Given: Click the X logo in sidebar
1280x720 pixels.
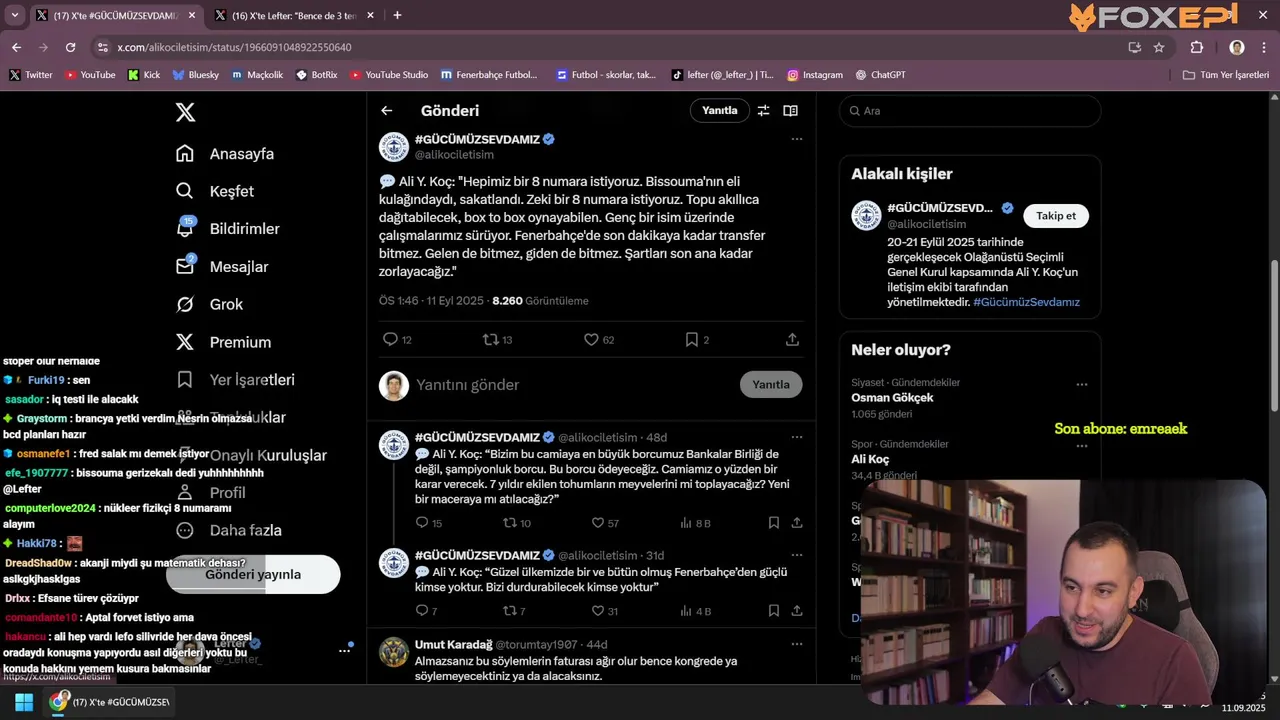Looking at the screenshot, I should 185,112.
